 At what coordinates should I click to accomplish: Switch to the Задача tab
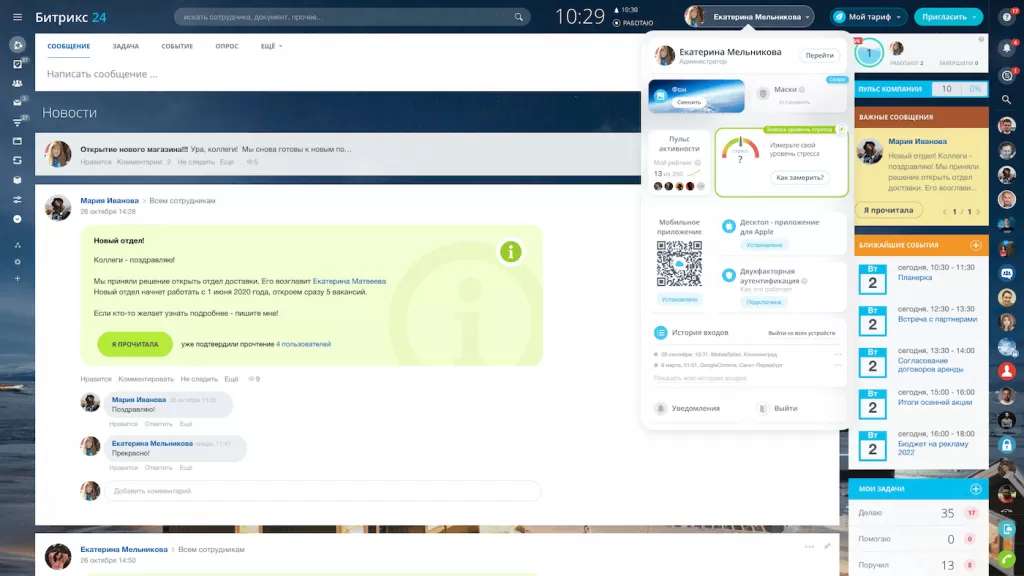(x=125, y=46)
